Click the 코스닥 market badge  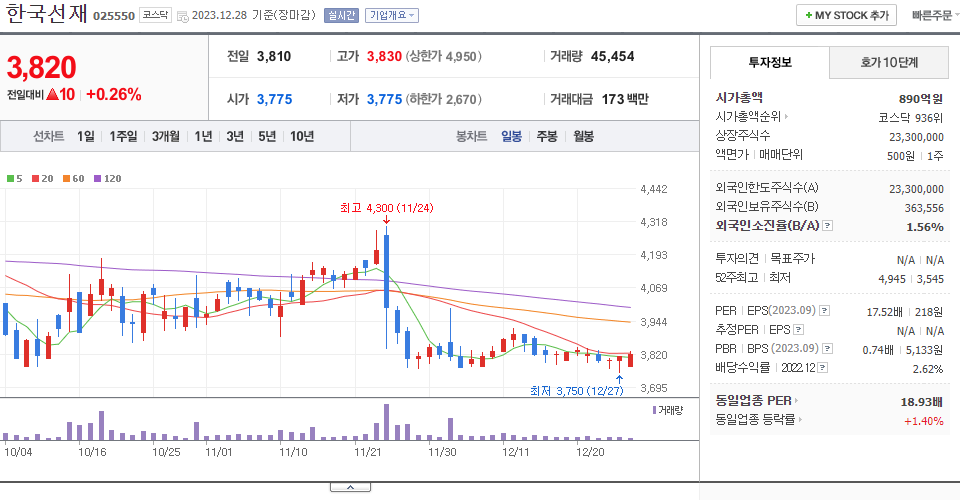coord(156,15)
